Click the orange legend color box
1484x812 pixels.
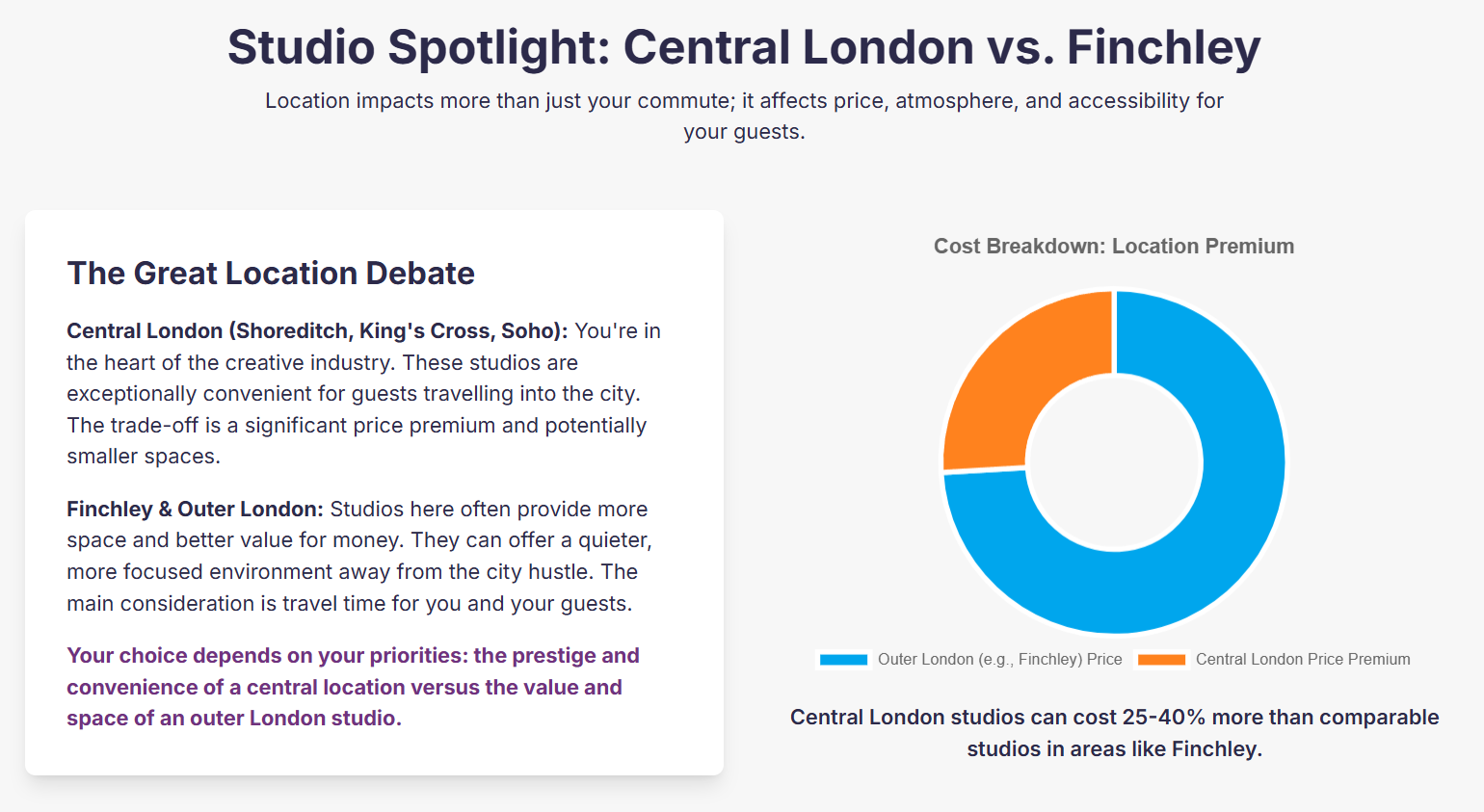(x=1161, y=660)
